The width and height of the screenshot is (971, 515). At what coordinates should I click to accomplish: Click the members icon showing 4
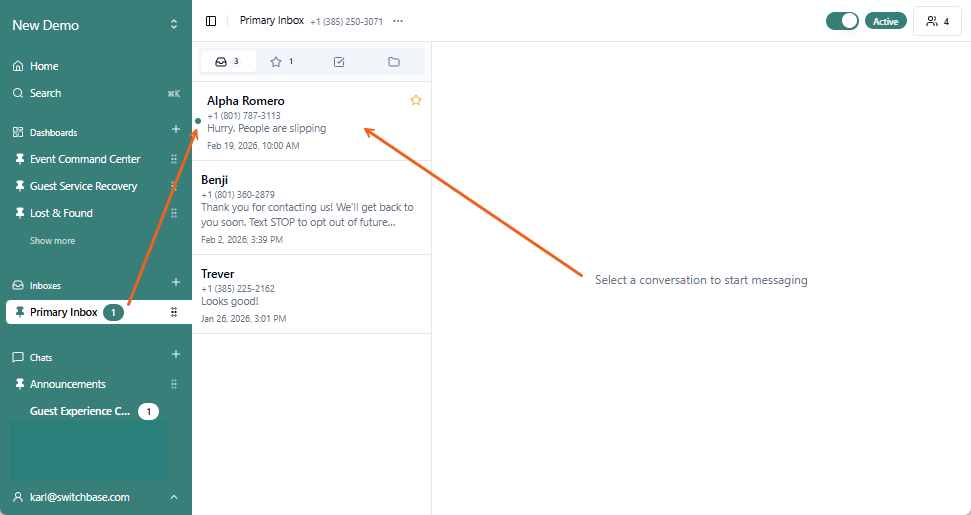[x=937, y=21]
